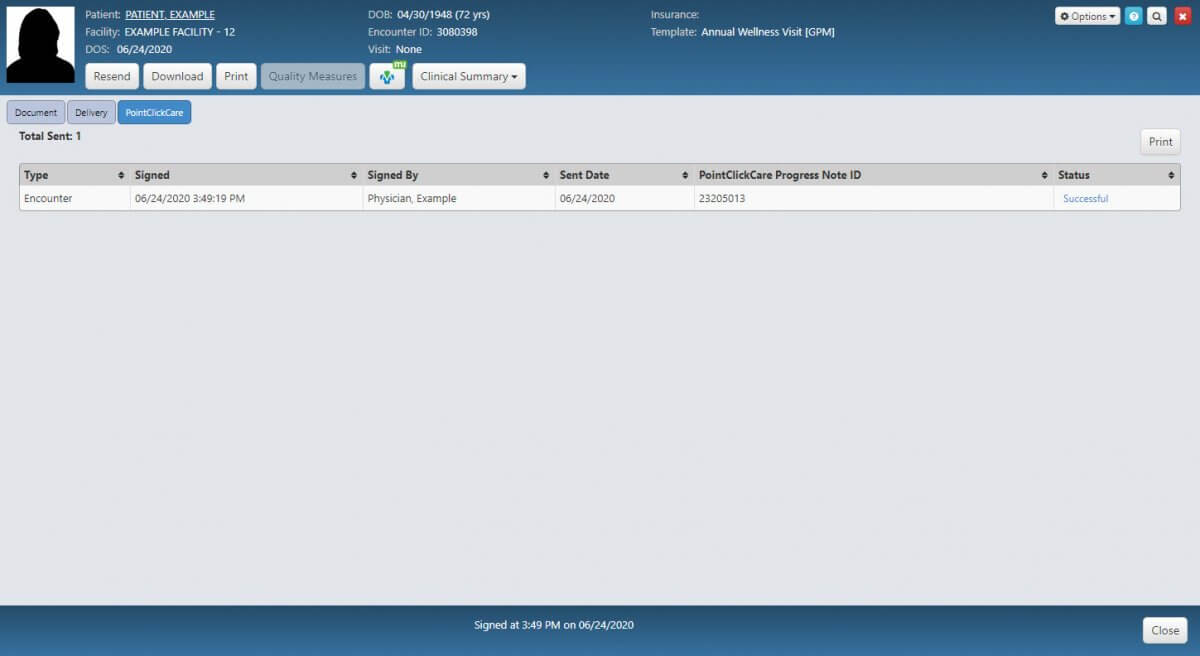Select the PointClickCare tab
The image size is (1200, 656).
click(154, 112)
